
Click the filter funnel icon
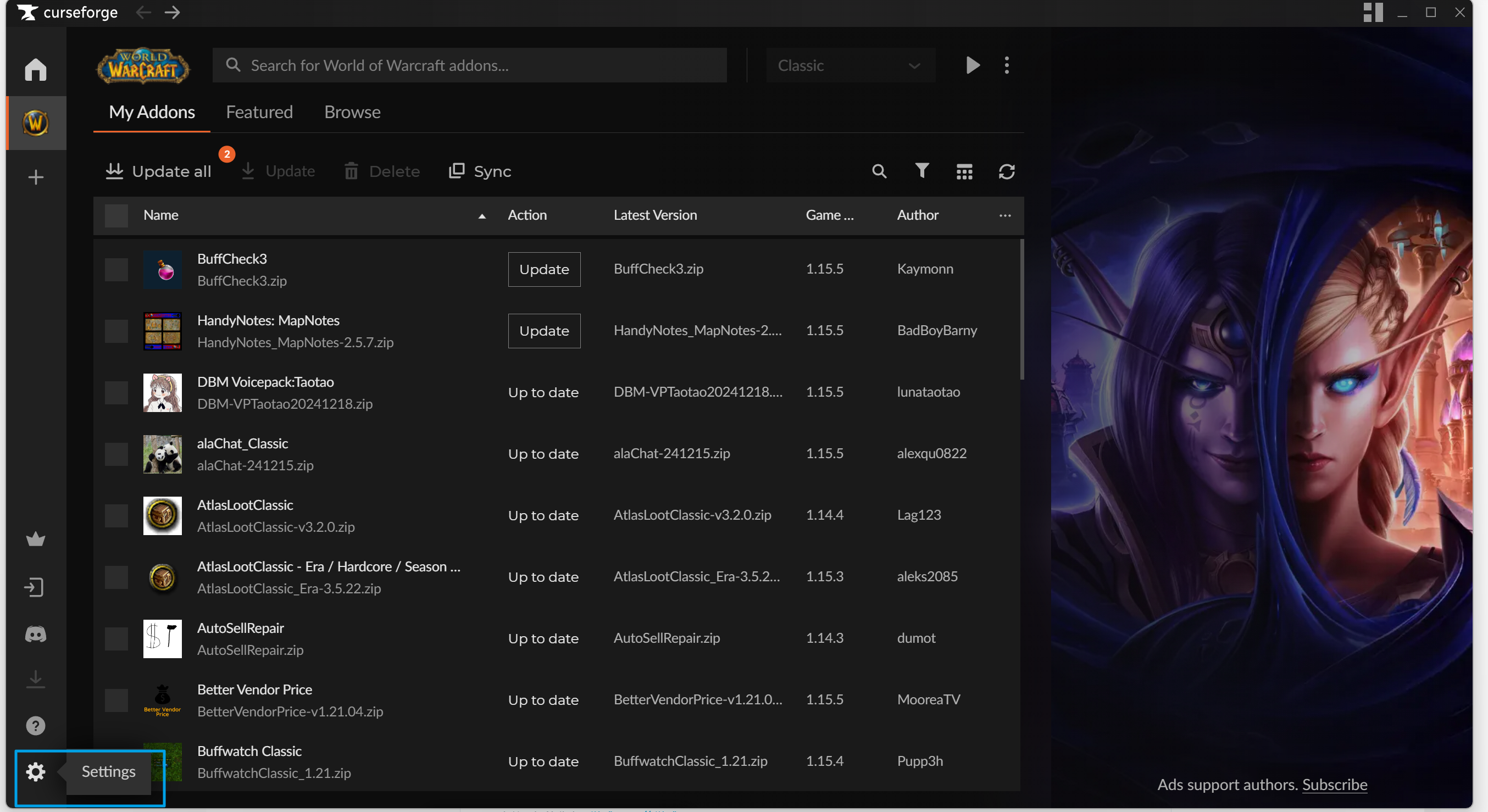click(x=922, y=171)
